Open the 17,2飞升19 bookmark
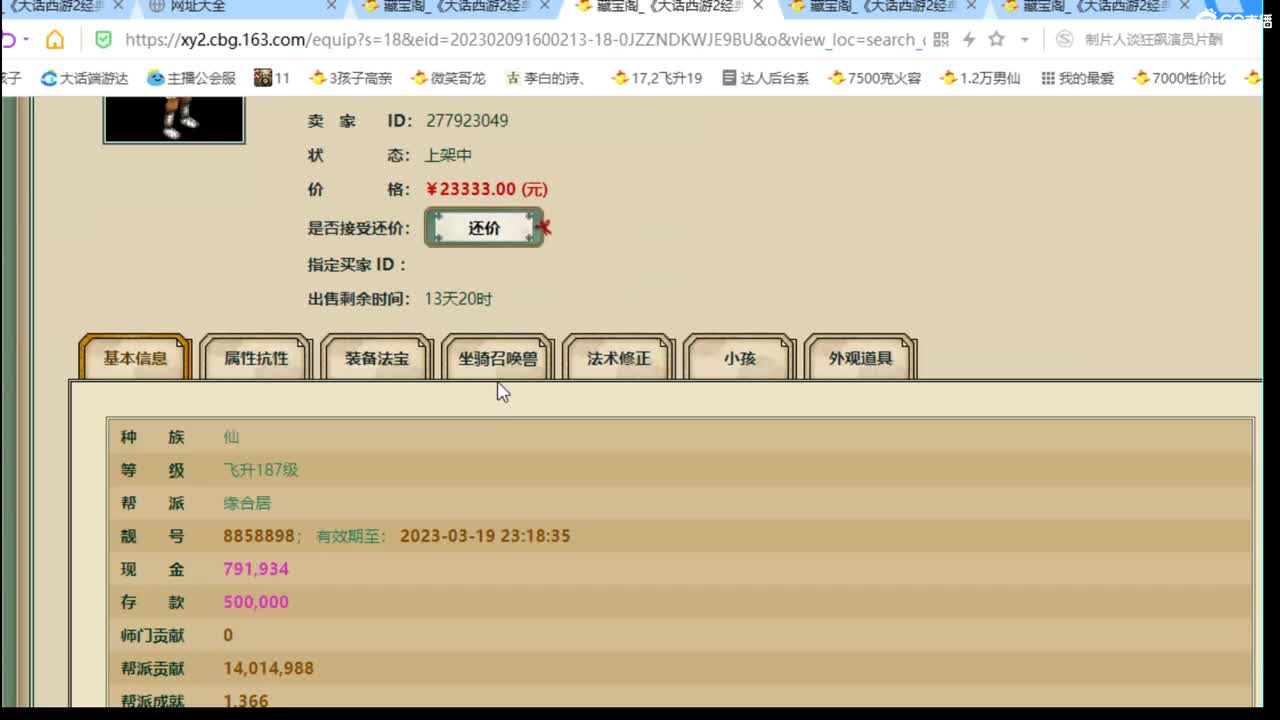 [656, 78]
